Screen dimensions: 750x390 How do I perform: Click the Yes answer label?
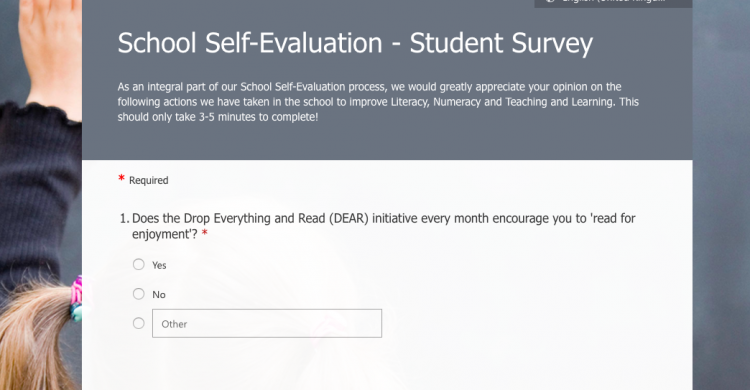(159, 265)
